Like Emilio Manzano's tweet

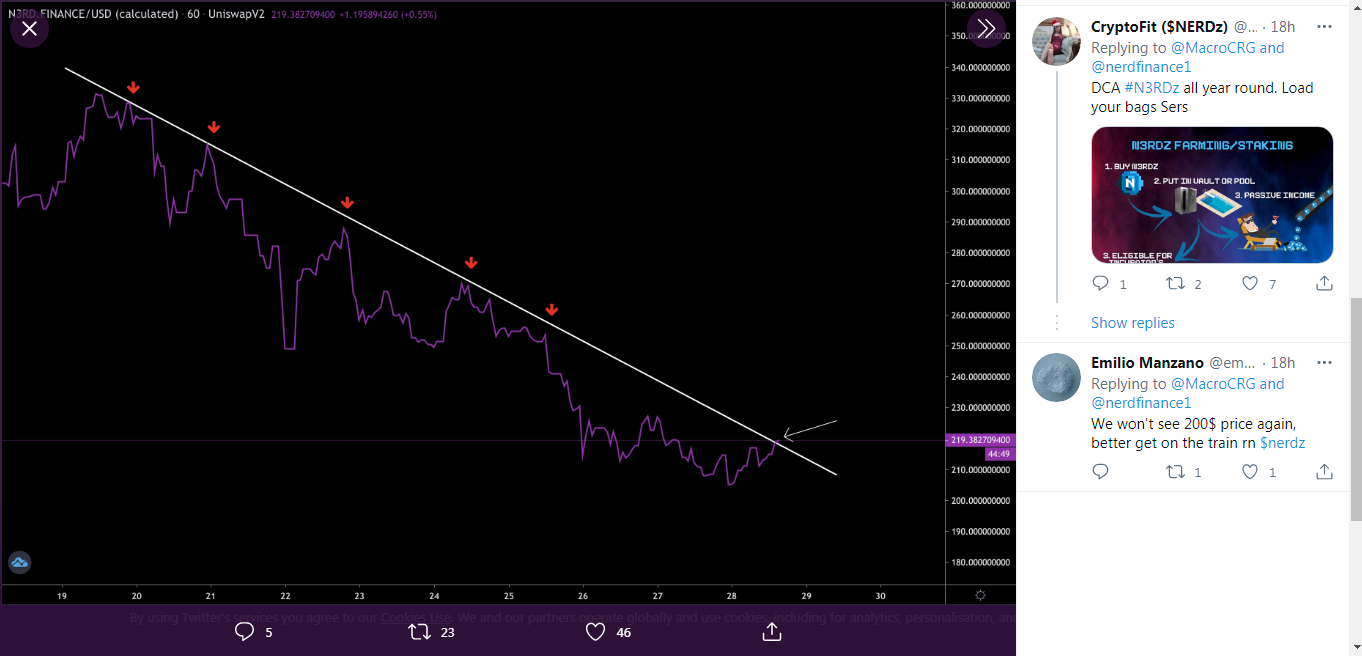[x=1250, y=471]
